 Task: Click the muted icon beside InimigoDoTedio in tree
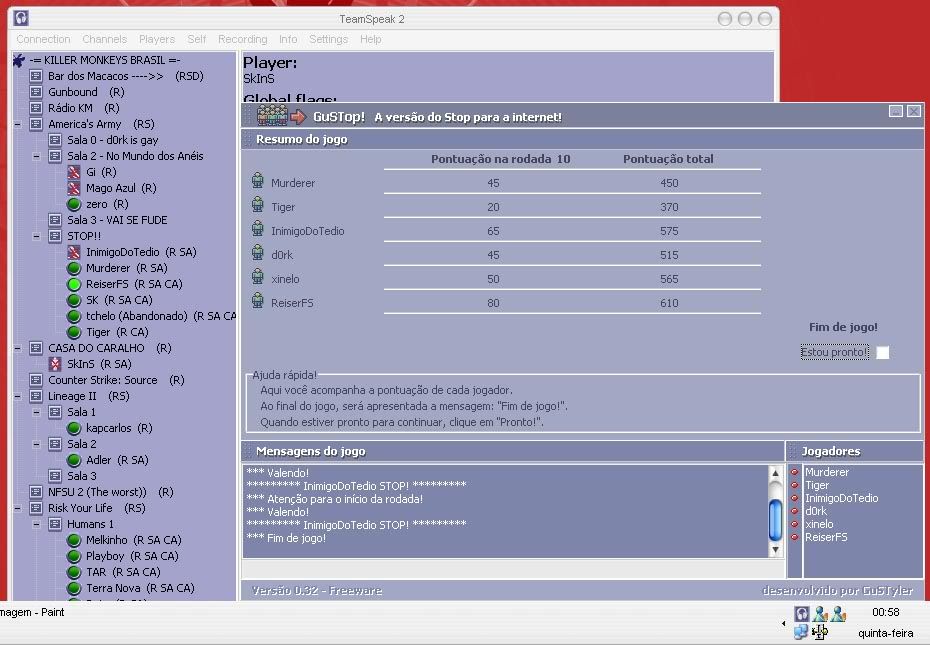pyautogui.click(x=74, y=252)
